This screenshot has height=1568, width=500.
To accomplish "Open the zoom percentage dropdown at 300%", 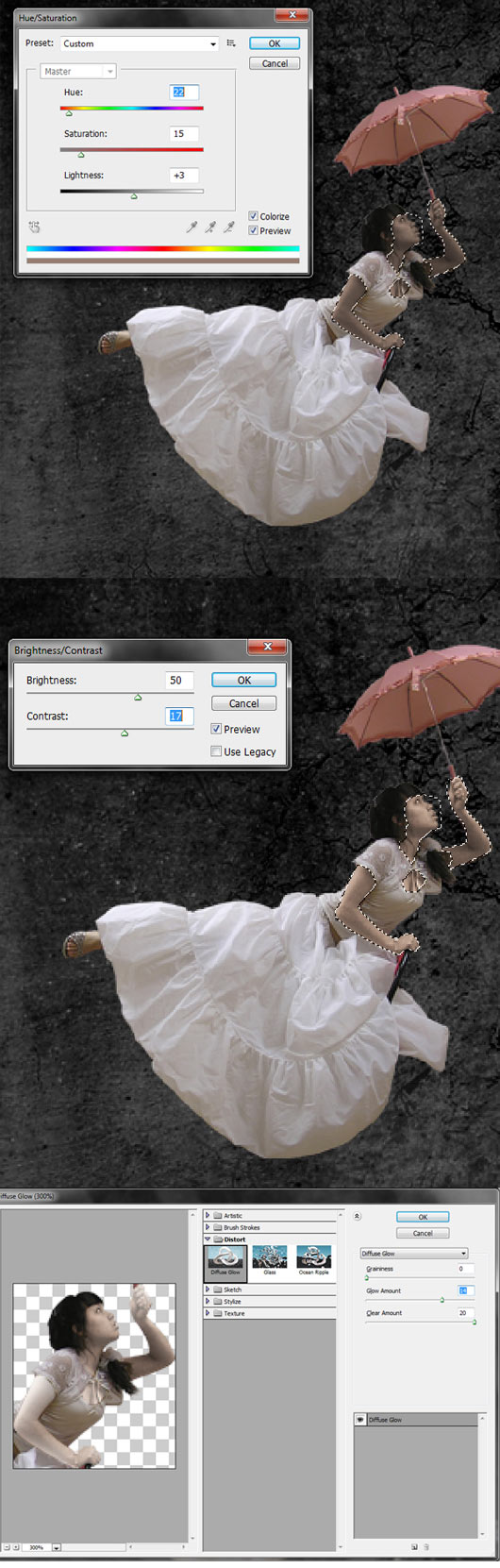I will pos(57,1548).
